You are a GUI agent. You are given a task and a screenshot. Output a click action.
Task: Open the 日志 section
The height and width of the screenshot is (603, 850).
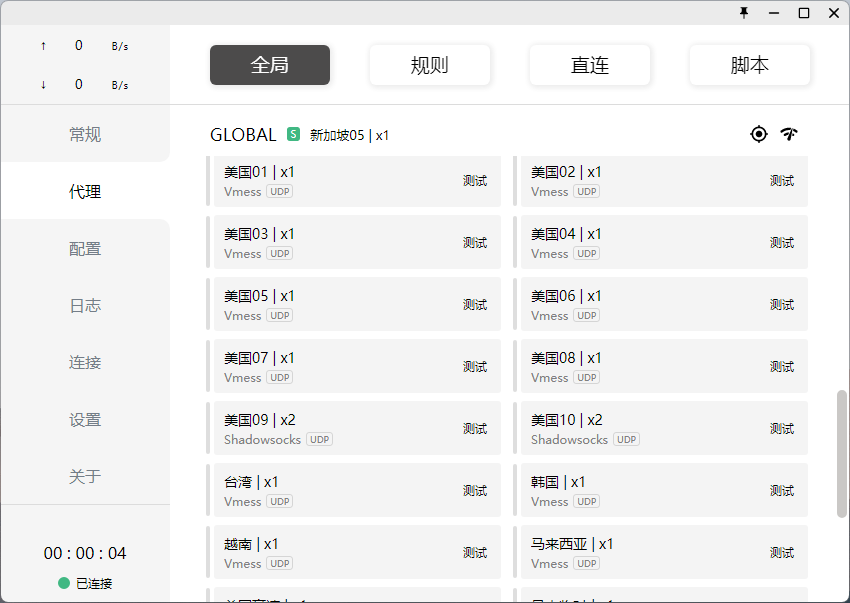pos(85,305)
